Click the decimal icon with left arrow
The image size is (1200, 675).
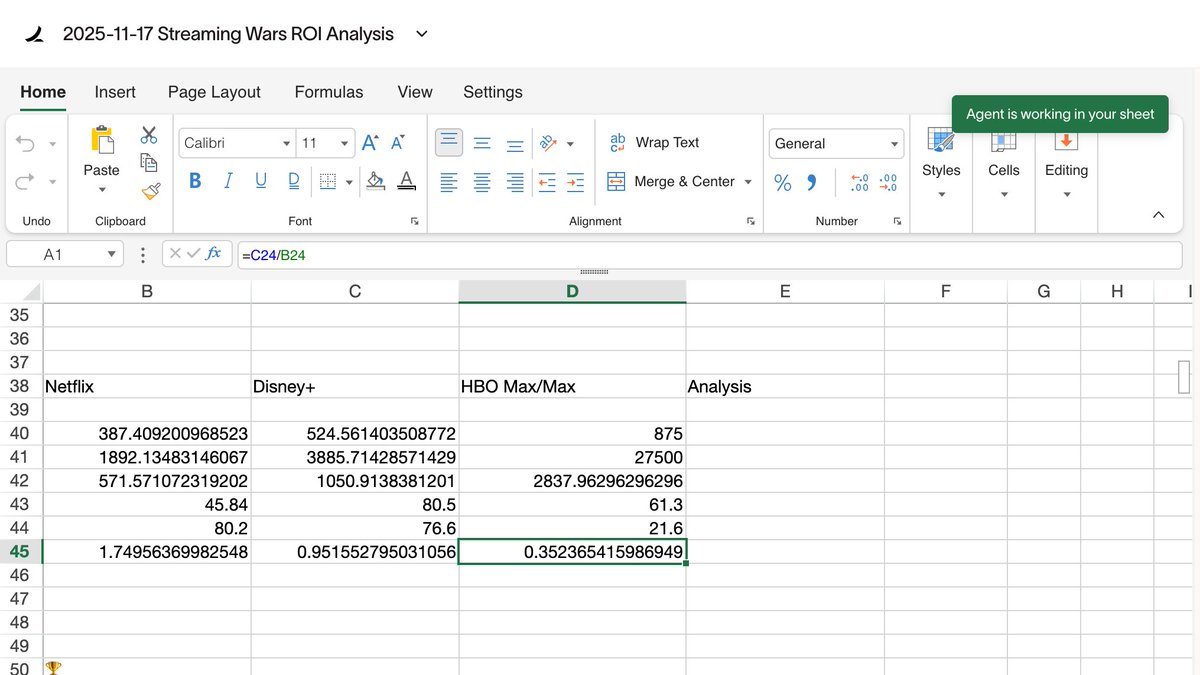click(858, 182)
